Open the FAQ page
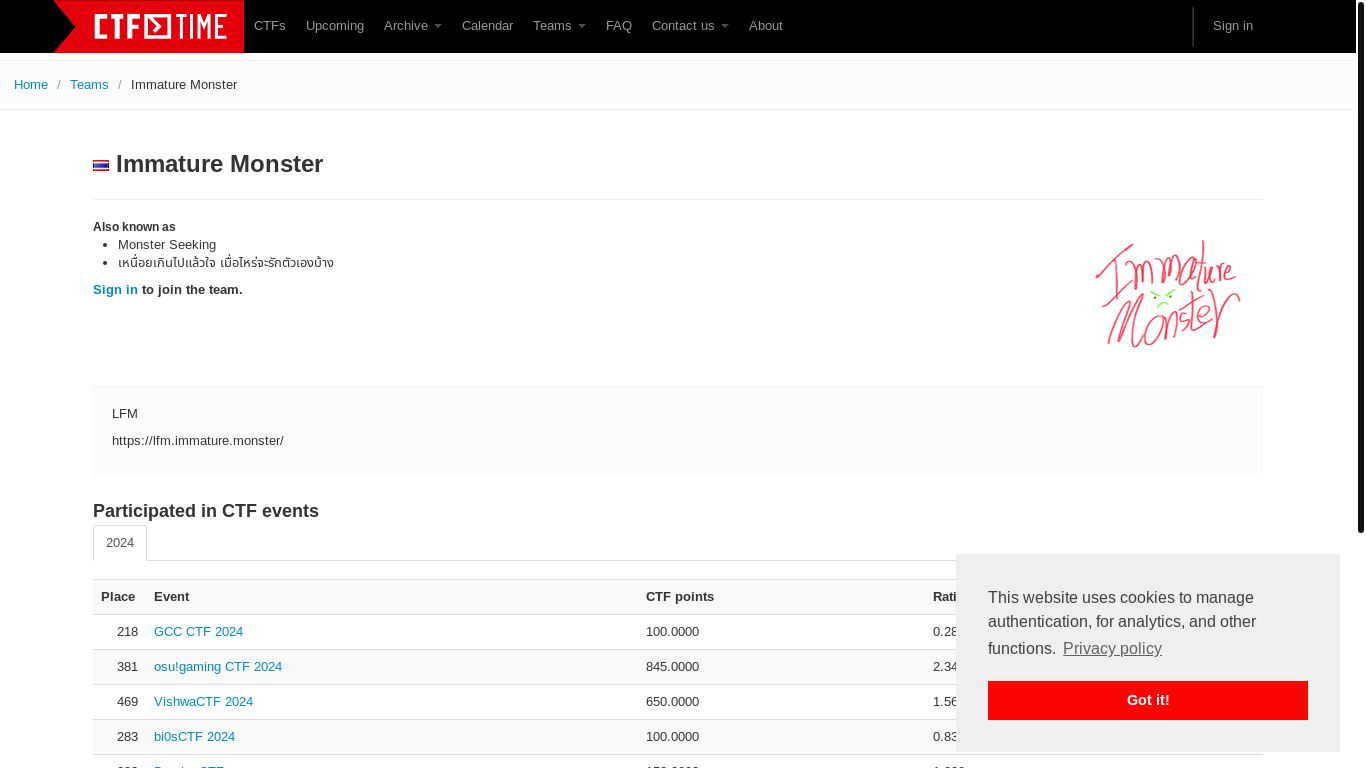The image size is (1366, 768). 619,26
